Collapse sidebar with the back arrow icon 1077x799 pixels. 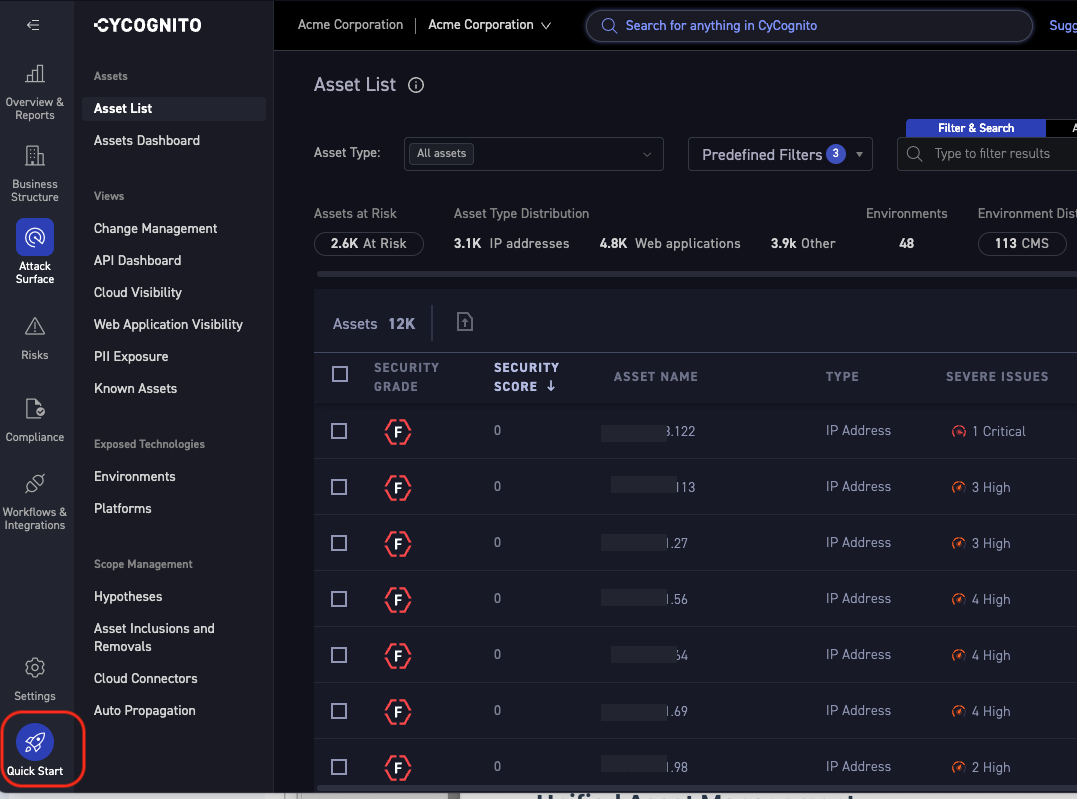33,25
